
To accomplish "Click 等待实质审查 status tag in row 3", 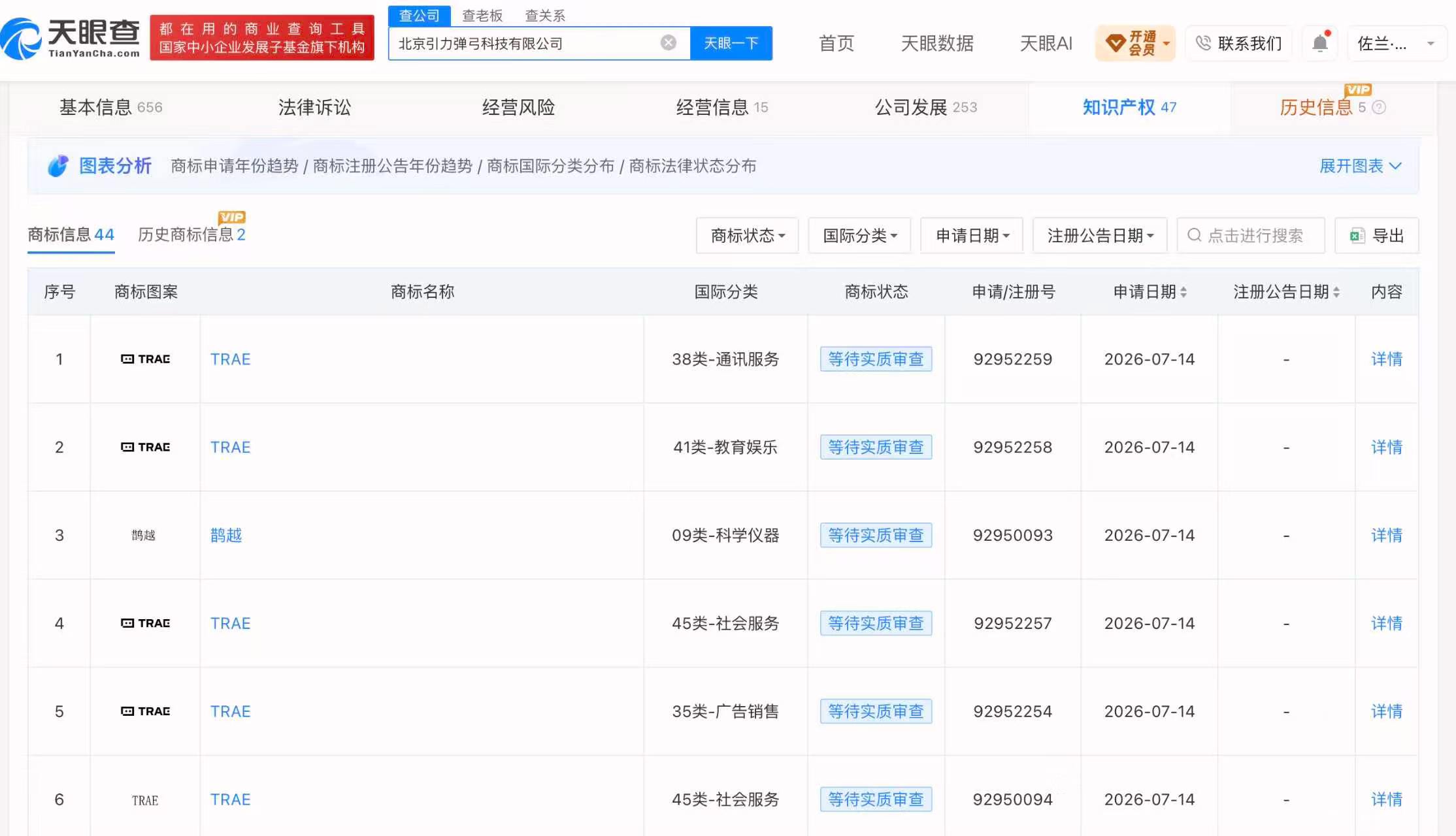I will pos(876,536).
